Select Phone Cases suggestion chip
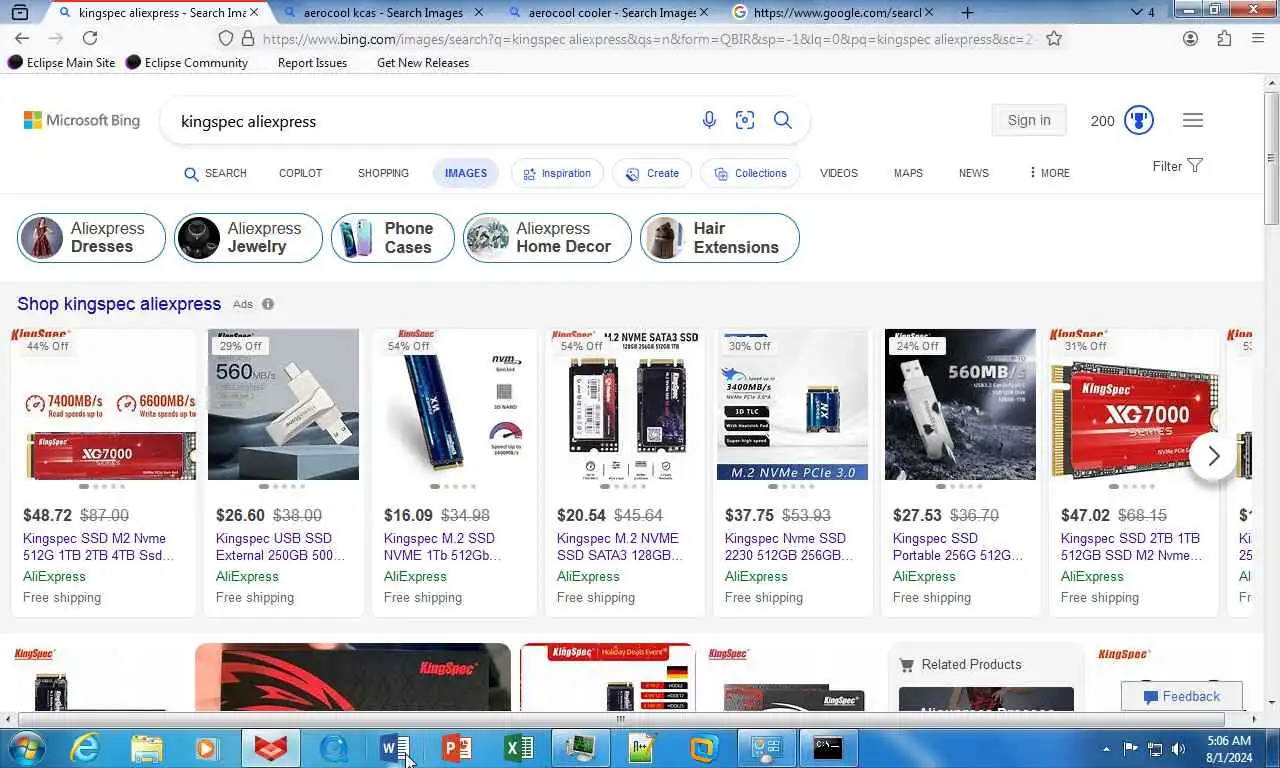This screenshot has width=1280, height=768. 393,238
